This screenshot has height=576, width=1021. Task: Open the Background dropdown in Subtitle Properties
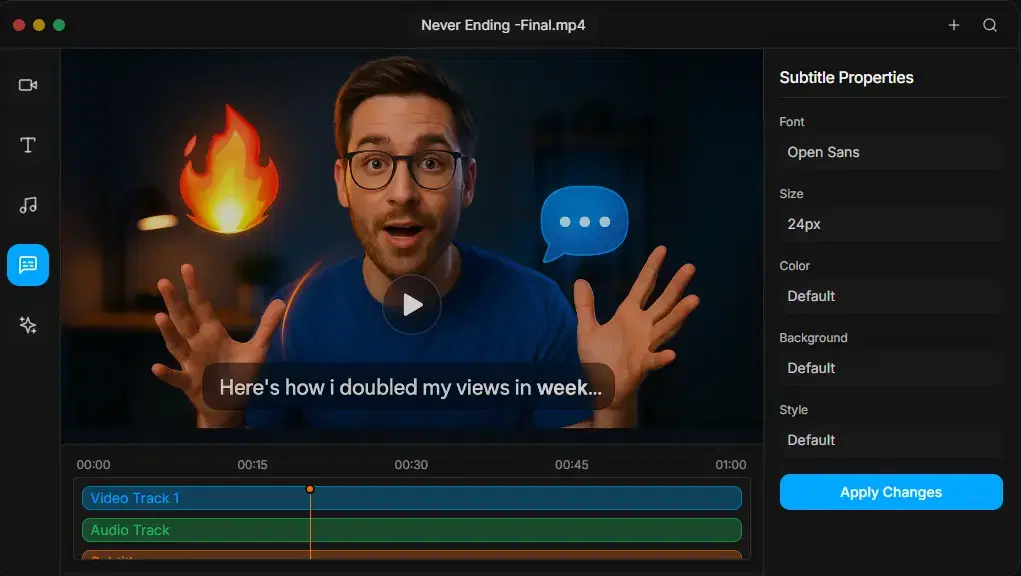coord(890,368)
